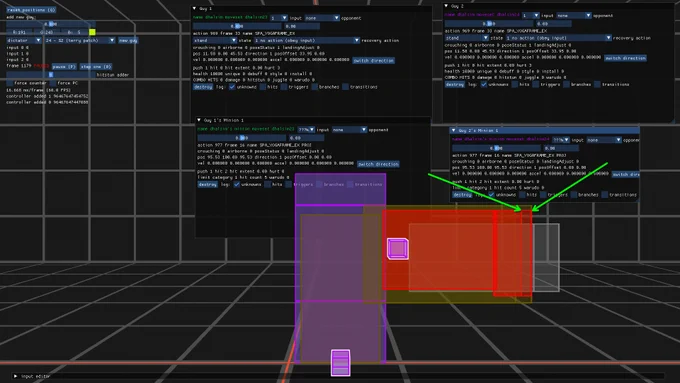
Task: Enable the force counter checkbox
Action: coord(10,83)
